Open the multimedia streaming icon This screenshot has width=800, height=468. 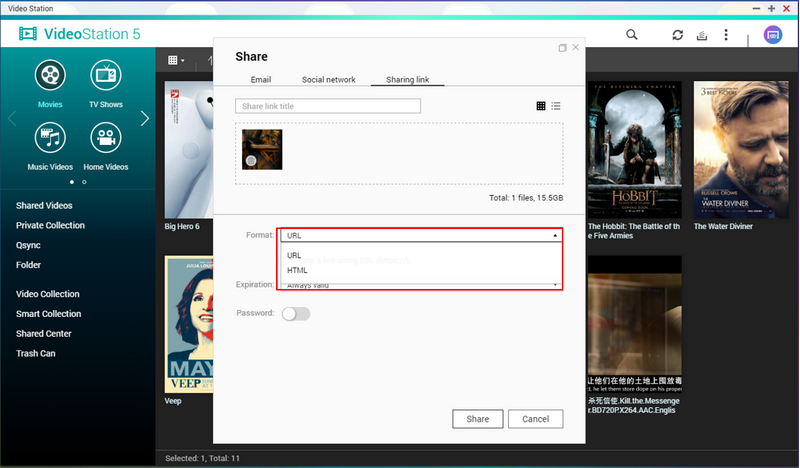702,35
